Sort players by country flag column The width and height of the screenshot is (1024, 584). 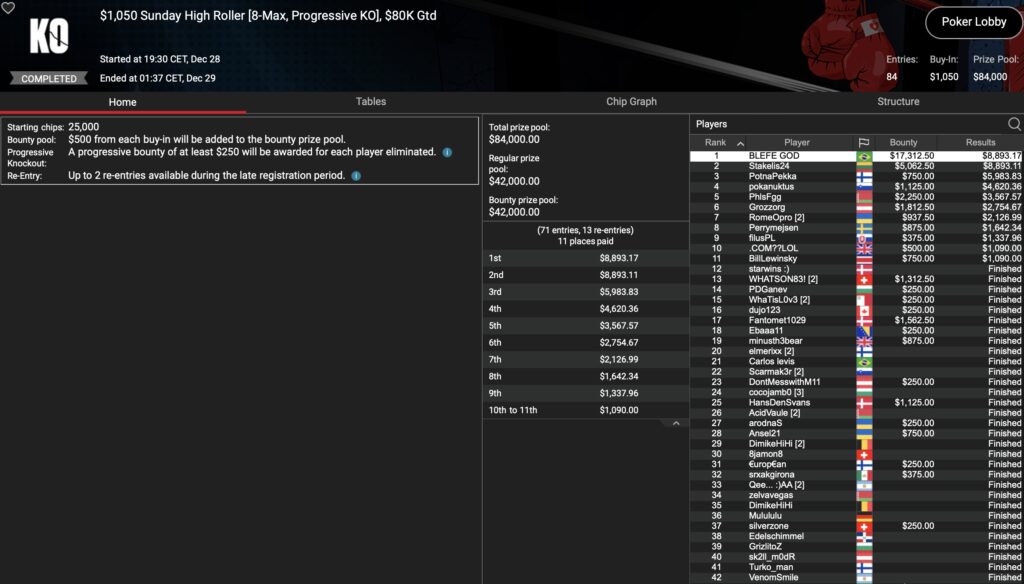pyautogui.click(x=864, y=143)
